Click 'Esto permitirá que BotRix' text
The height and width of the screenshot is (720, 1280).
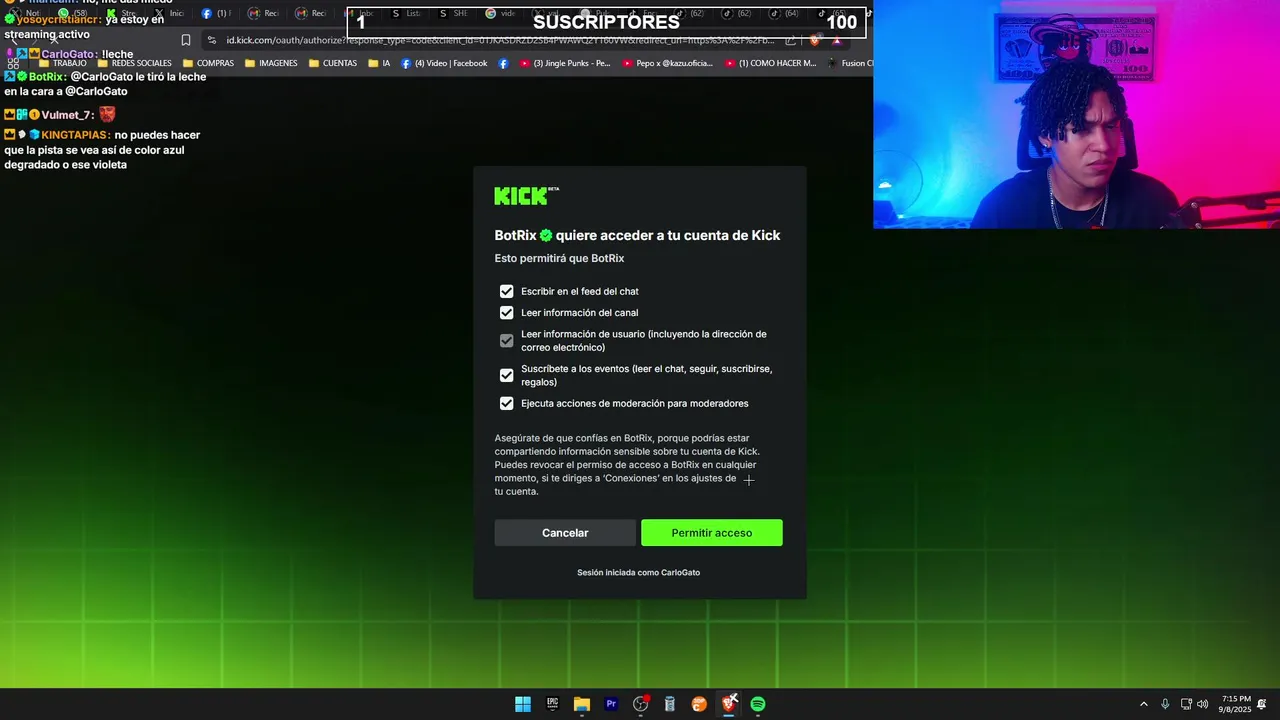click(x=559, y=258)
